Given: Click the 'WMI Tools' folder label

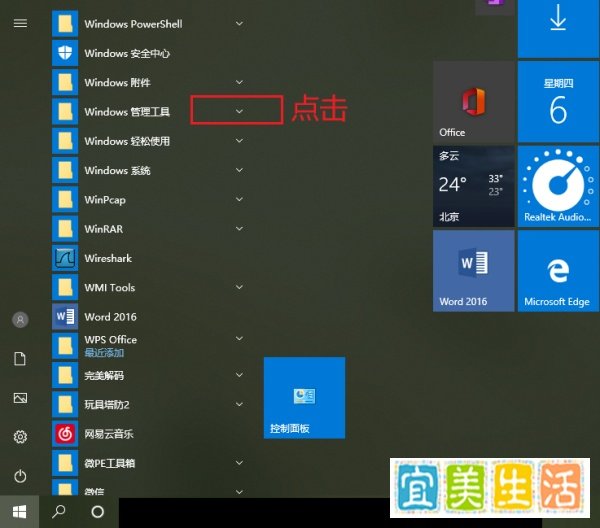Looking at the screenshot, I should [x=110, y=287].
